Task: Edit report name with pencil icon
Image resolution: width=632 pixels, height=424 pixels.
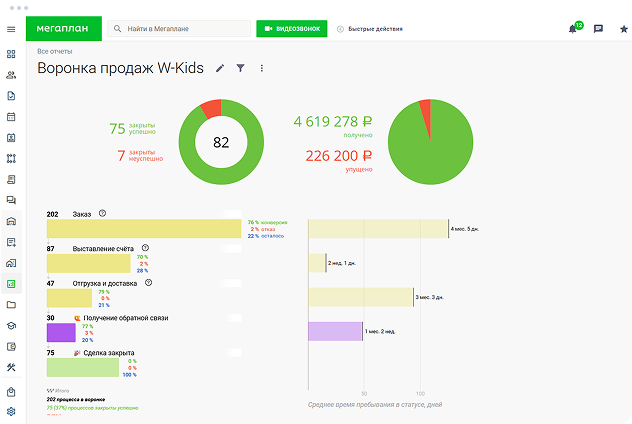Action: pos(220,68)
